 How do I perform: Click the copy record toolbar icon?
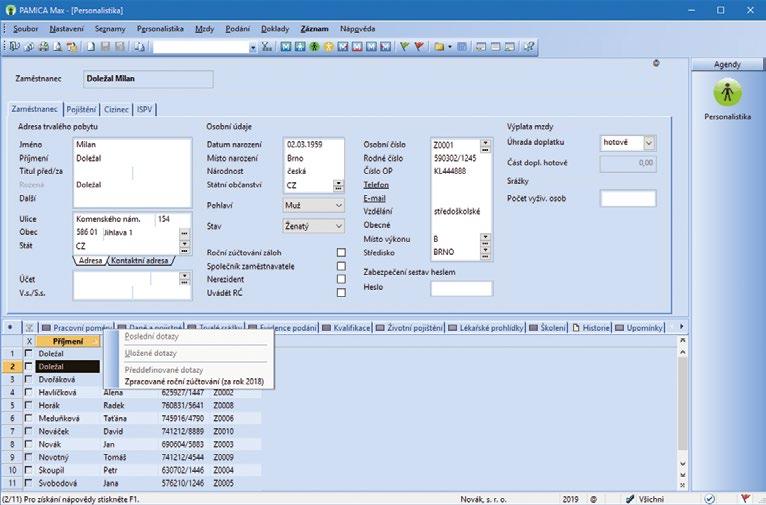[x=139, y=46]
